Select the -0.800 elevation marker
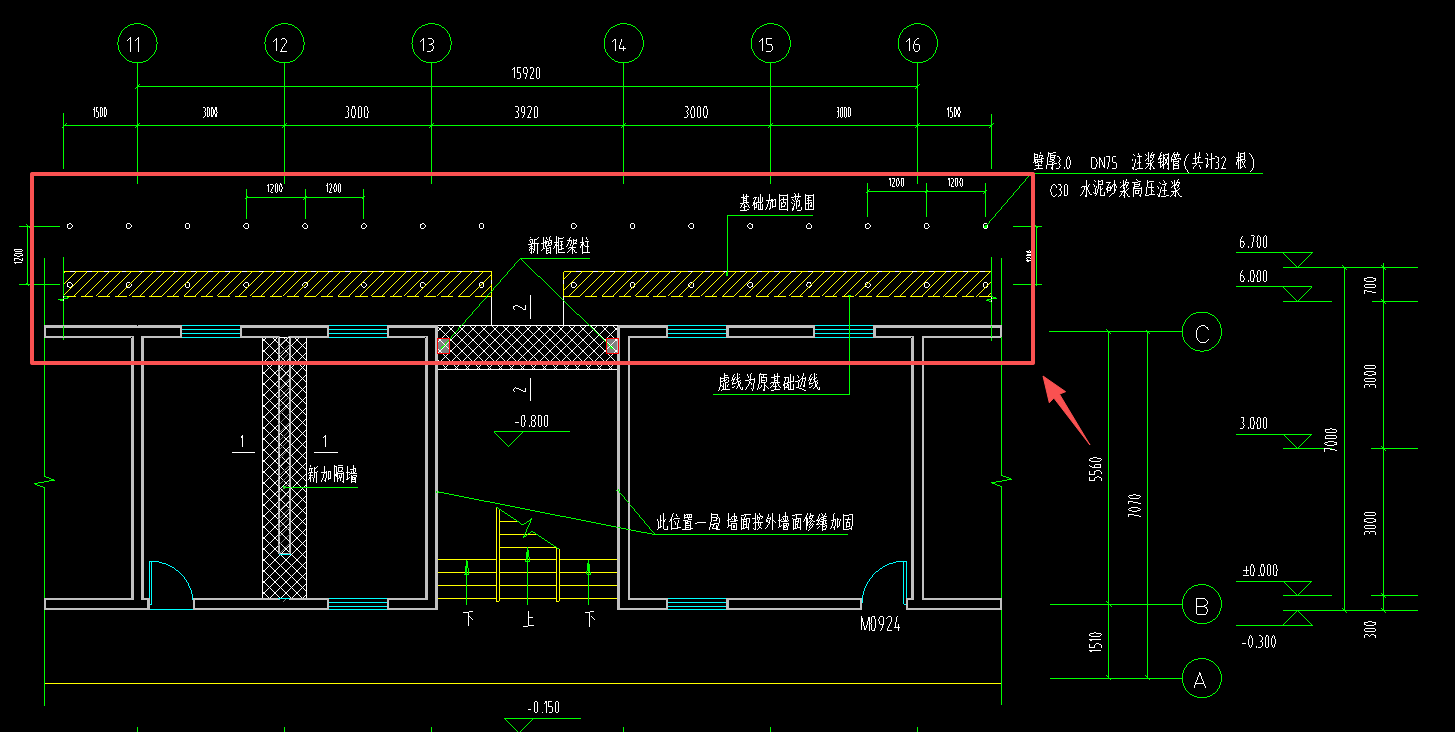Screen dimensions: 1455x732 (x=532, y=422)
